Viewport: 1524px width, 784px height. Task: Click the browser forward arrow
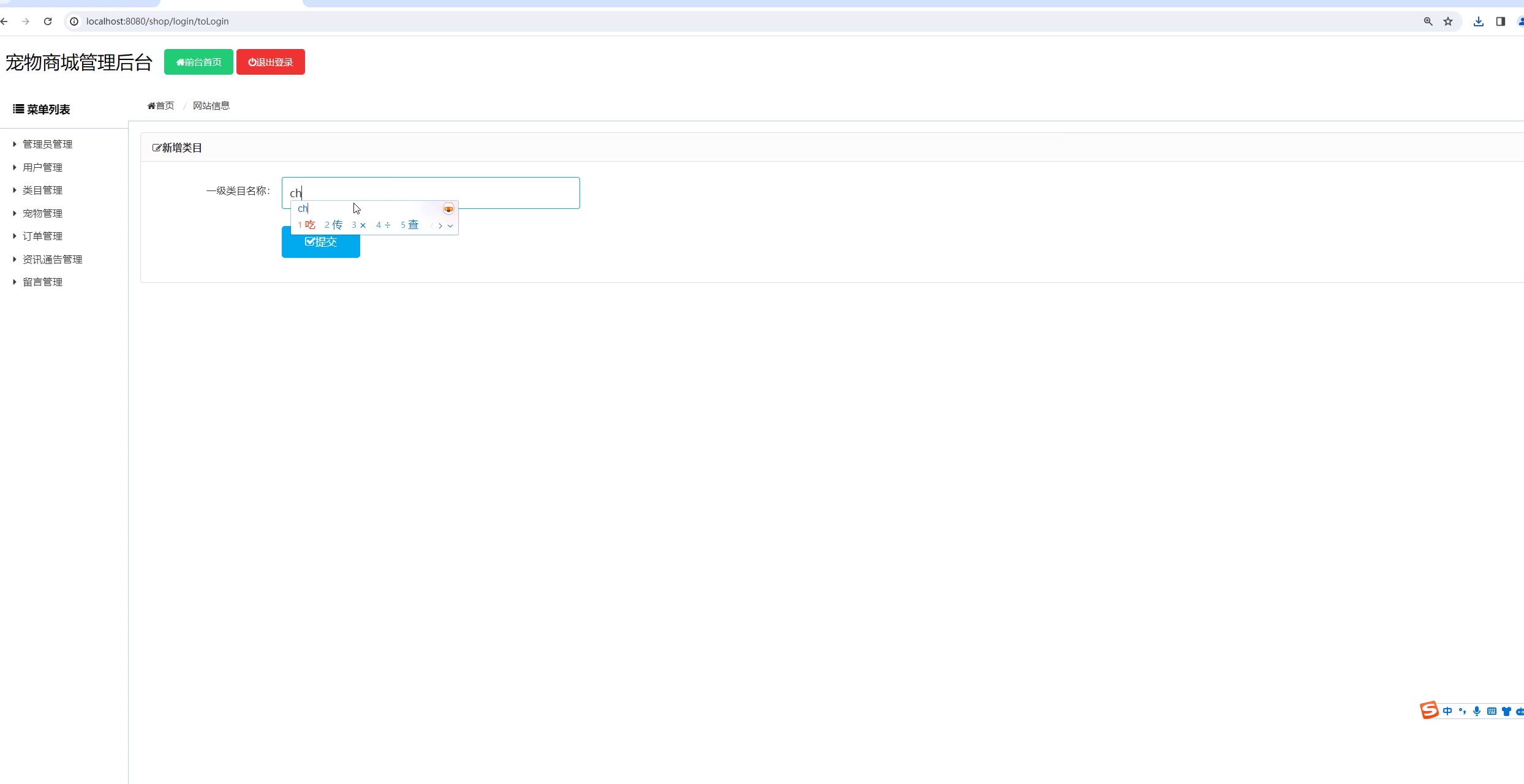point(26,21)
